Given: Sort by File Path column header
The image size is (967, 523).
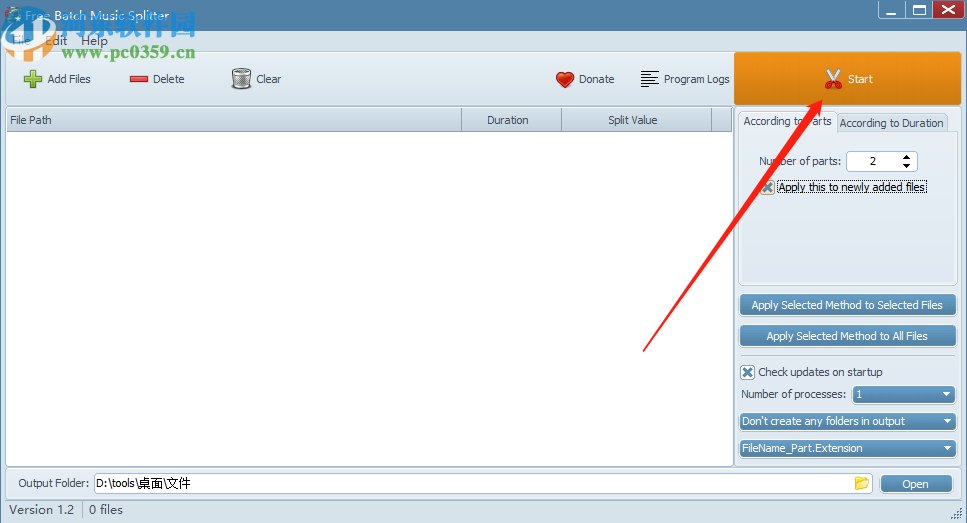Looking at the screenshot, I should coord(234,120).
